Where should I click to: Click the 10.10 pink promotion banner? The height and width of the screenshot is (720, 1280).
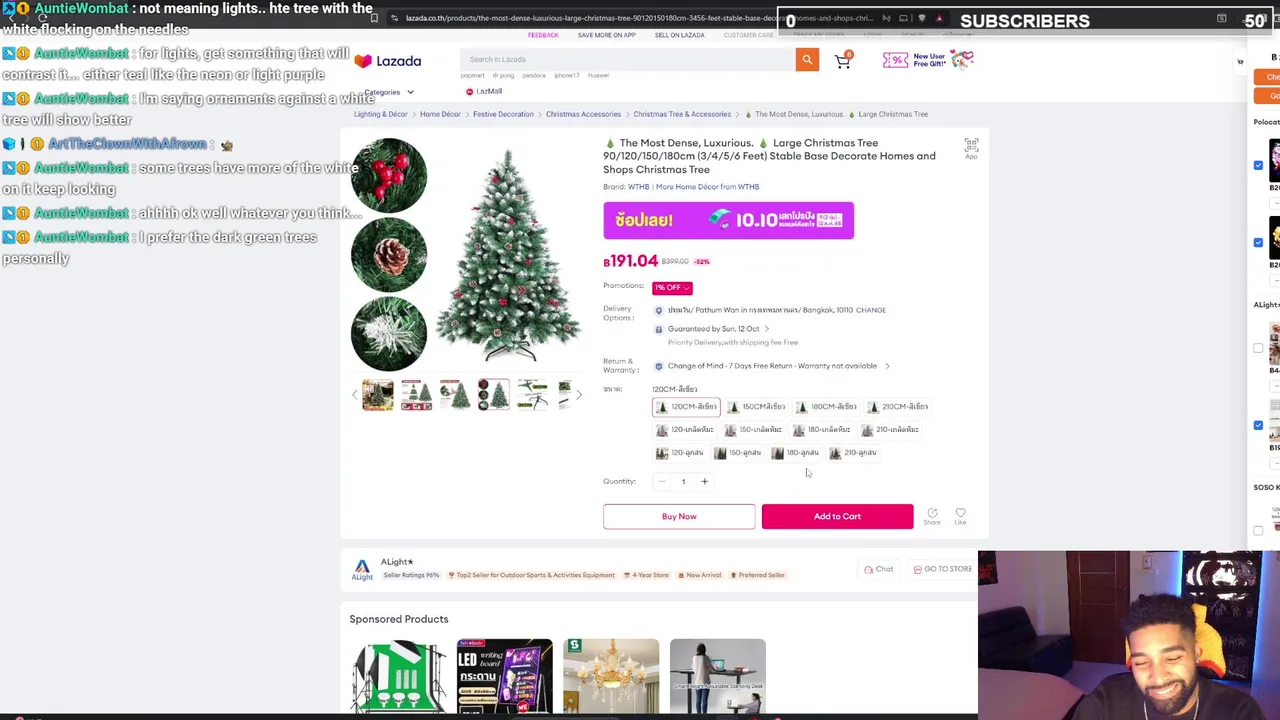(728, 220)
